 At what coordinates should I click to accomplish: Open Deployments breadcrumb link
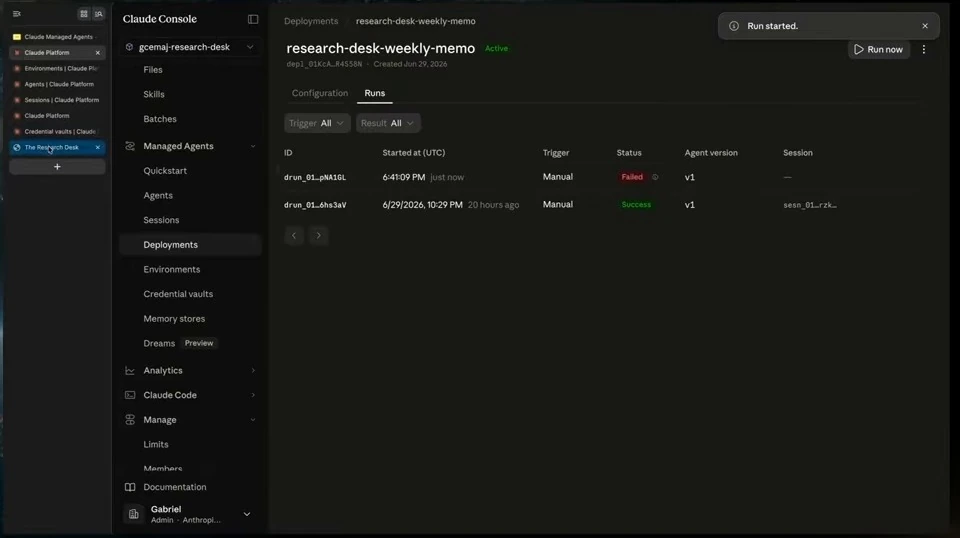pos(311,21)
